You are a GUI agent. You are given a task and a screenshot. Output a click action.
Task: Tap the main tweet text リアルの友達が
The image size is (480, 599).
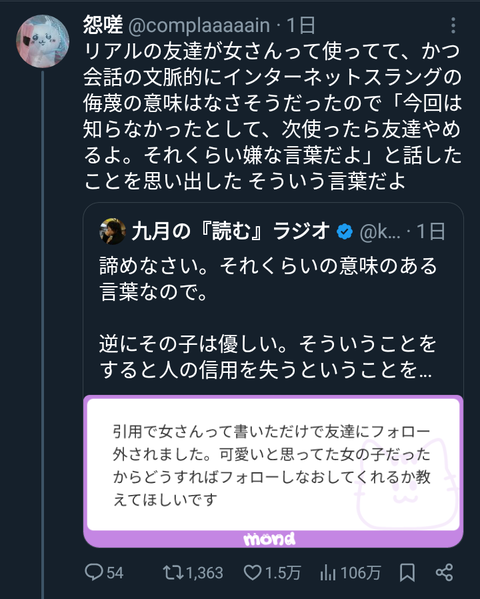click(272, 116)
